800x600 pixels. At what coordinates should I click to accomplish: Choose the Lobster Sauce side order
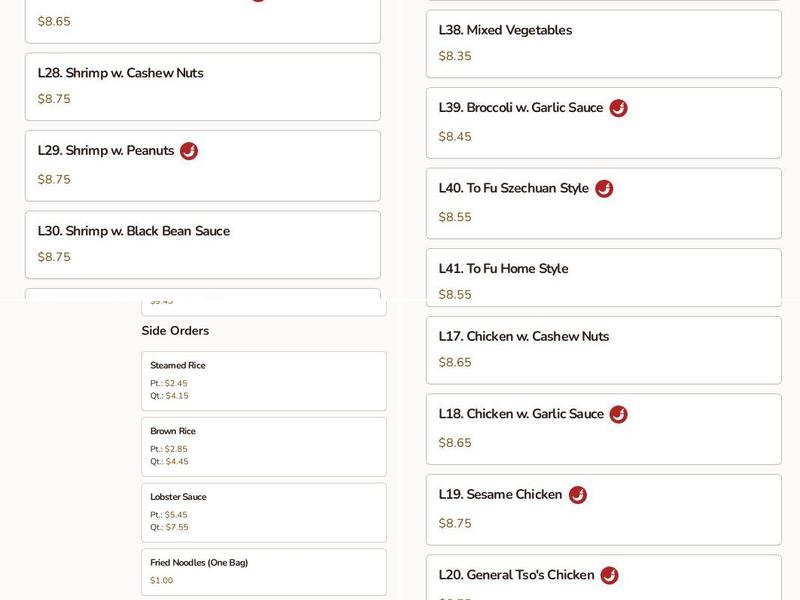pyautogui.click(x=263, y=512)
